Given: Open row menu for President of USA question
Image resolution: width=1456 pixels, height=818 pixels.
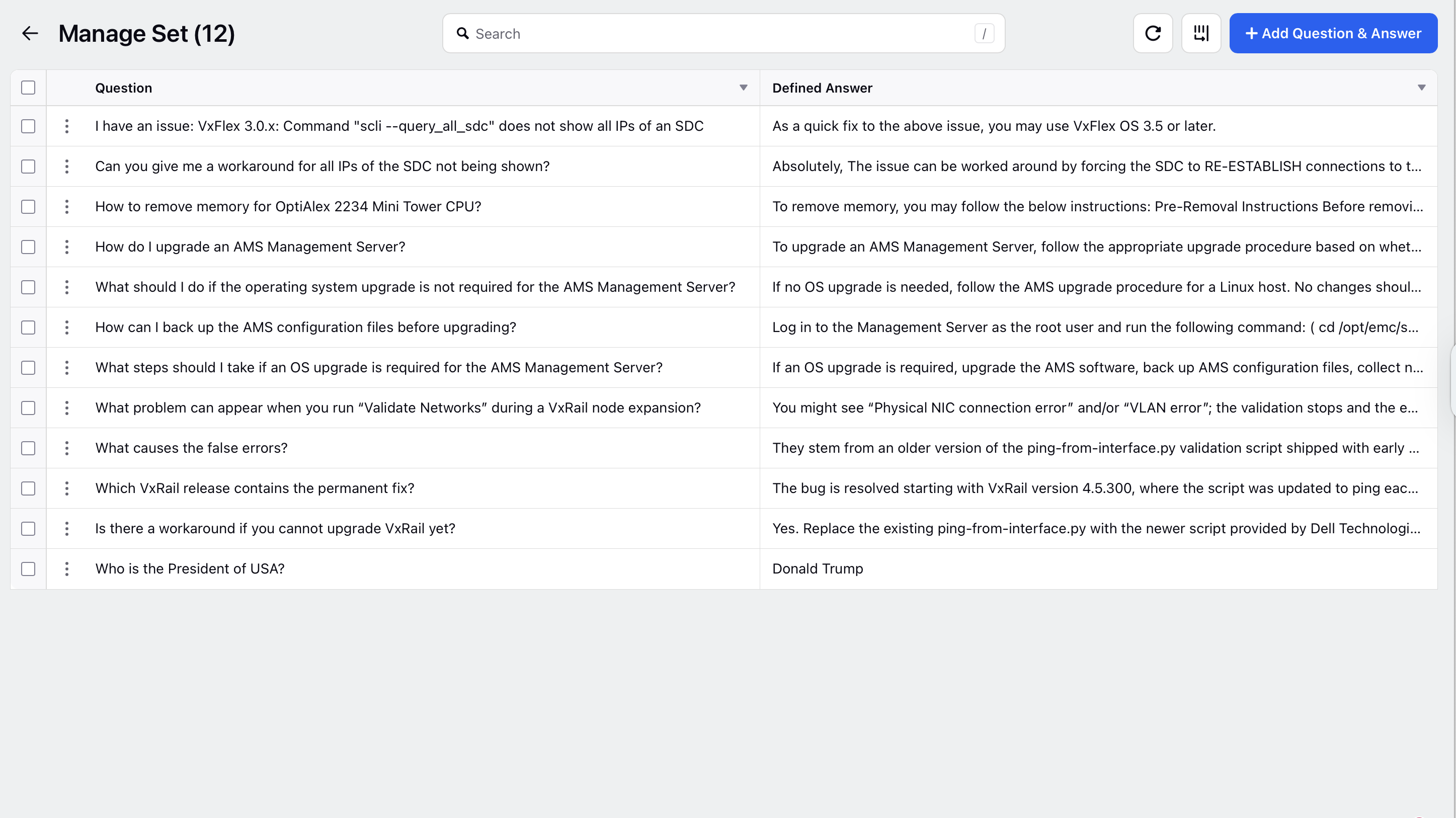Looking at the screenshot, I should click(x=67, y=568).
